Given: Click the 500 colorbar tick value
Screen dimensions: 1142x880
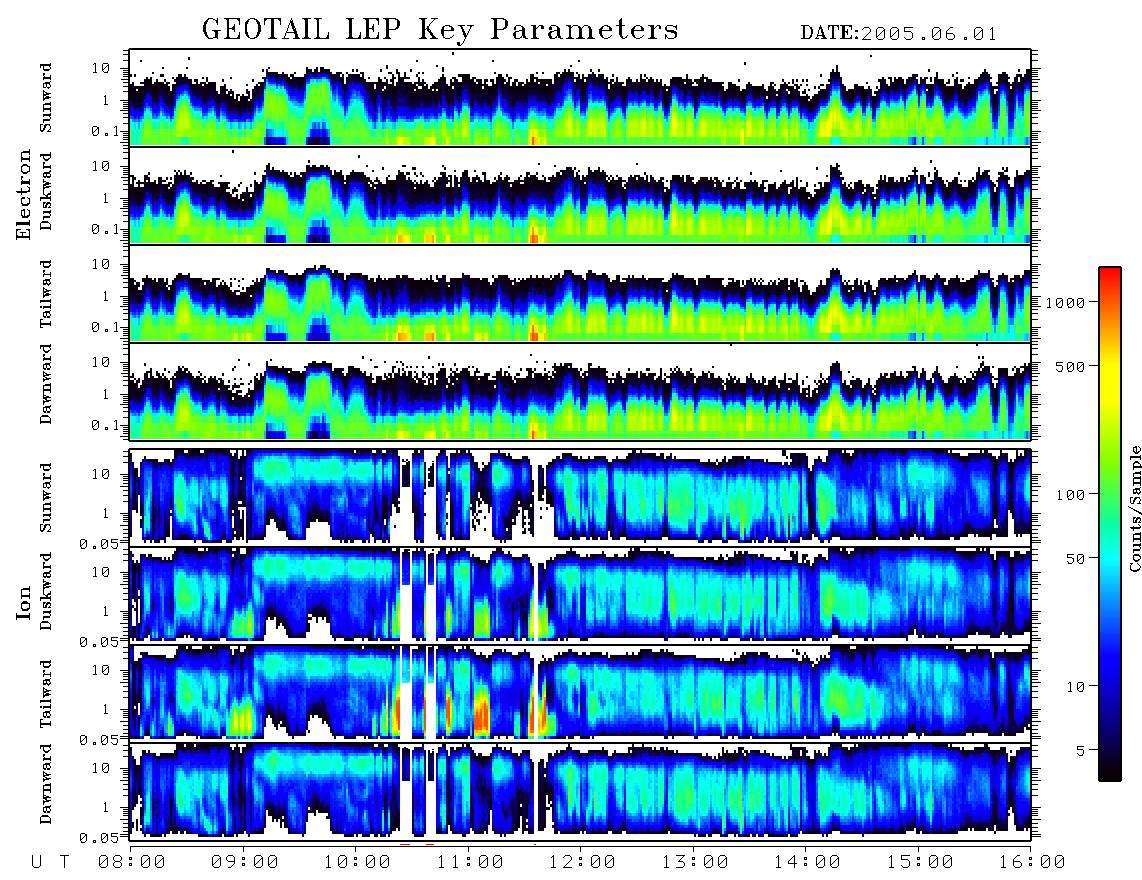Looking at the screenshot, I should (1070, 366).
